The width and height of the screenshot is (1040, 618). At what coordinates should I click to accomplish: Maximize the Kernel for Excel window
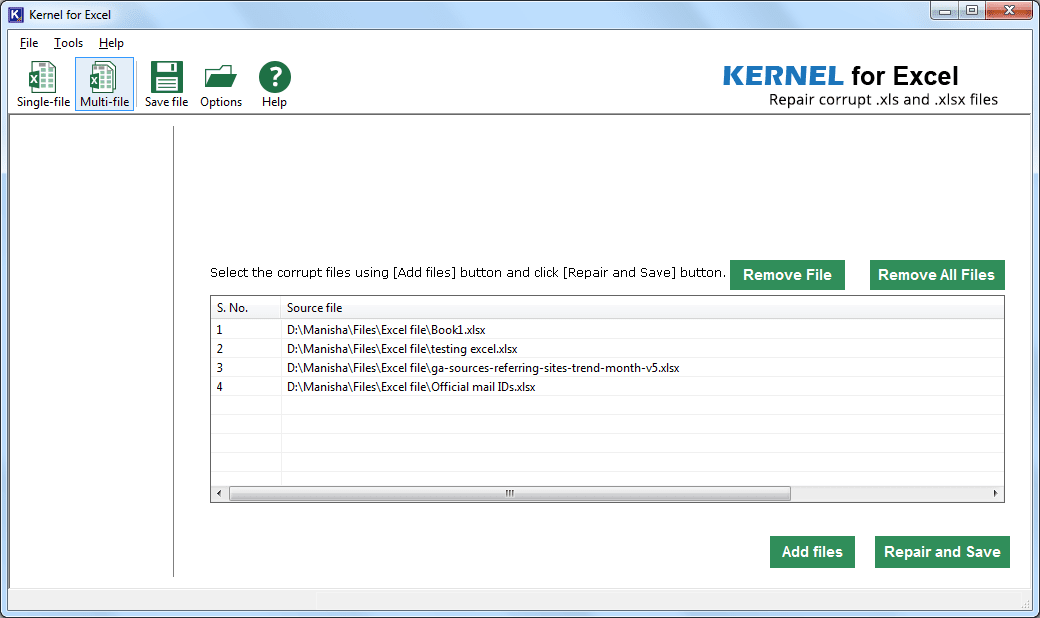coord(972,11)
